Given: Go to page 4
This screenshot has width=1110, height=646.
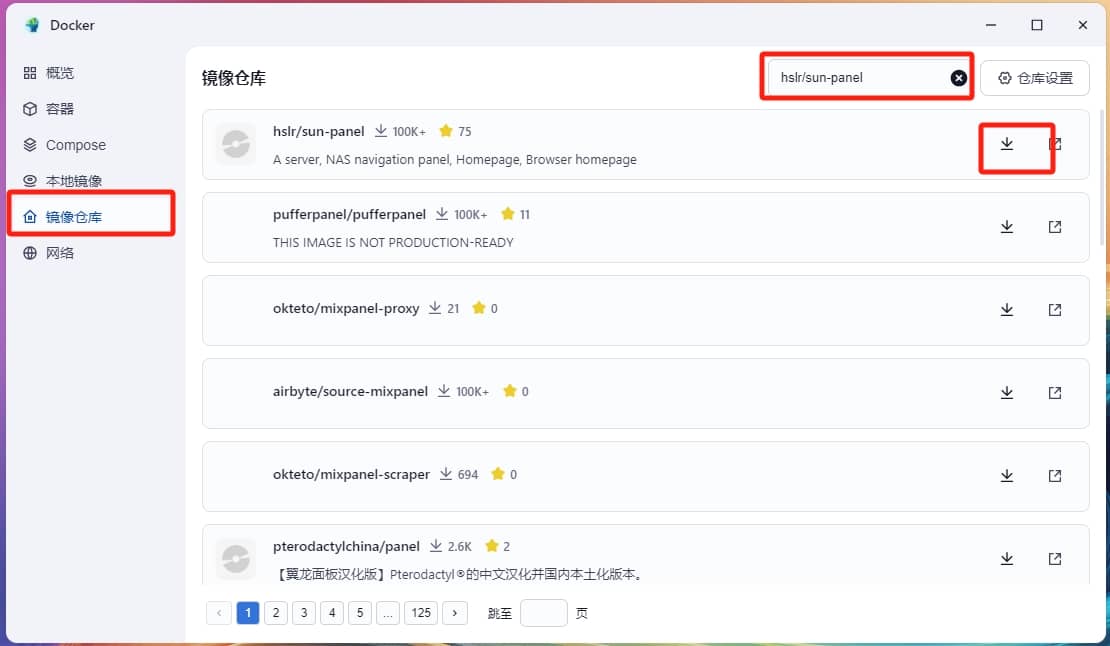Looking at the screenshot, I should point(332,613).
